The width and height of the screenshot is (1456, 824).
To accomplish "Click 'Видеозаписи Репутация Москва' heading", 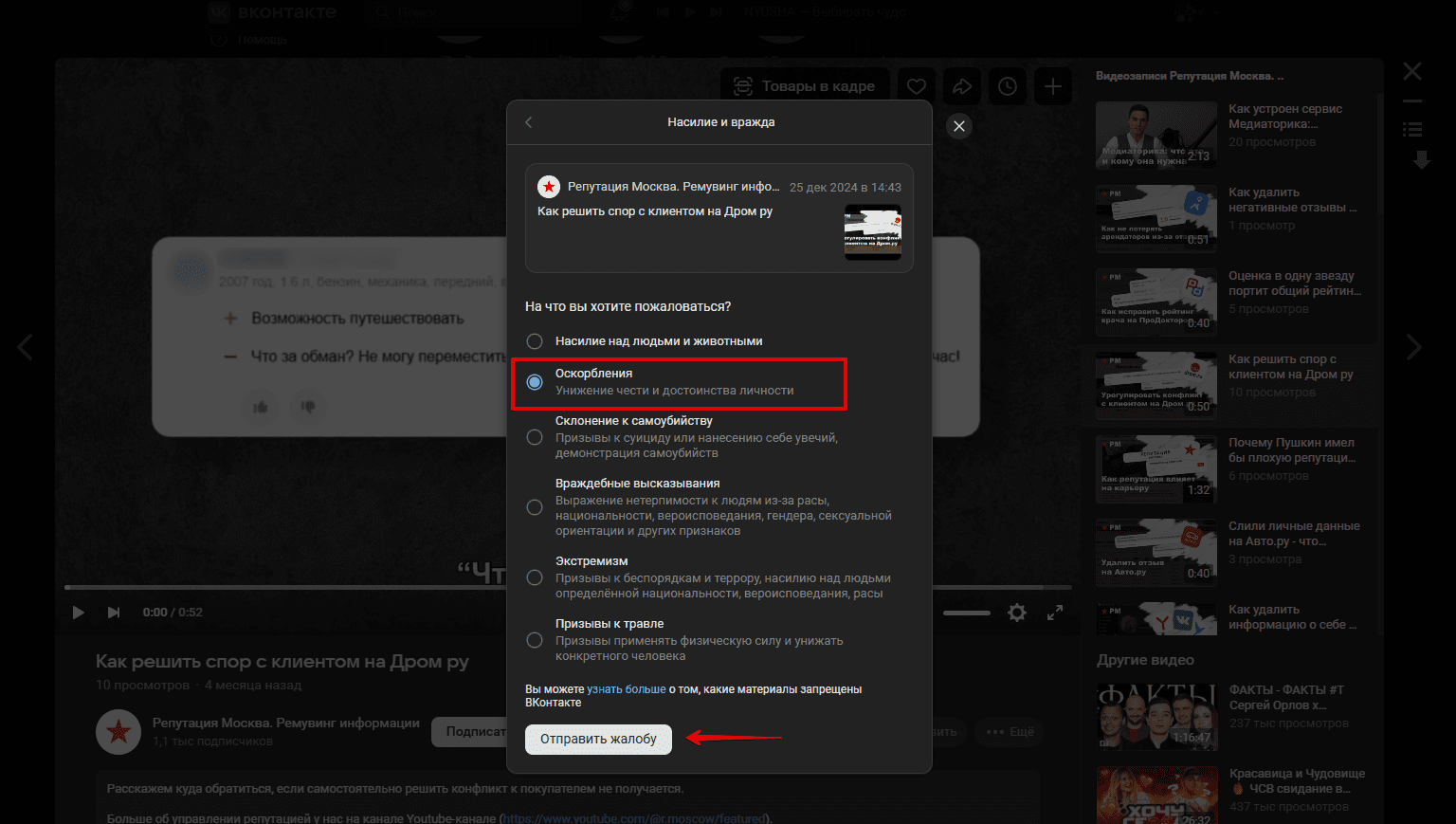I will (1190, 76).
